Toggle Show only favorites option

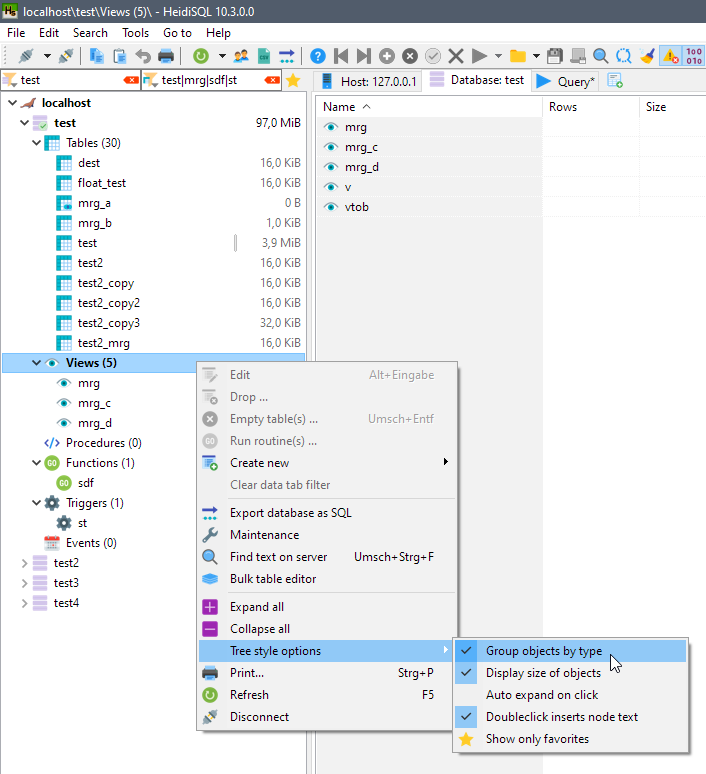(571, 739)
